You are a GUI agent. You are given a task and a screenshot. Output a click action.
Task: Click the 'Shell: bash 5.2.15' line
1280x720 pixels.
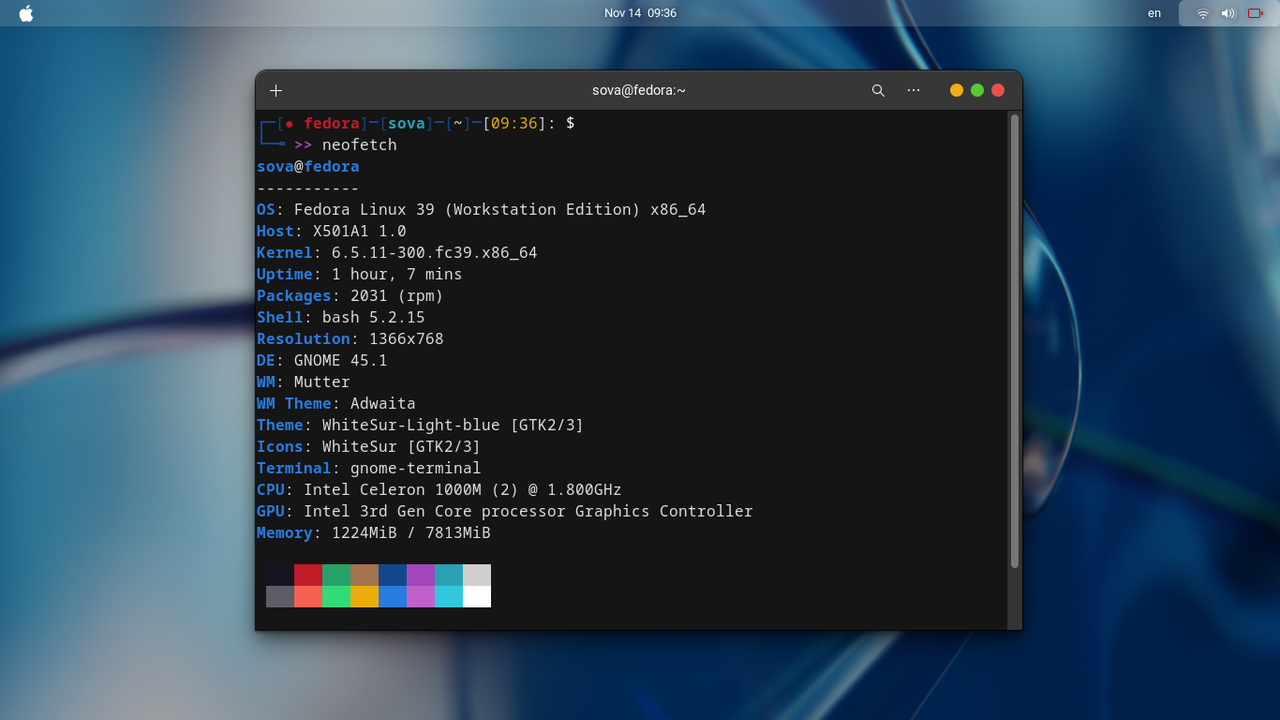point(341,317)
